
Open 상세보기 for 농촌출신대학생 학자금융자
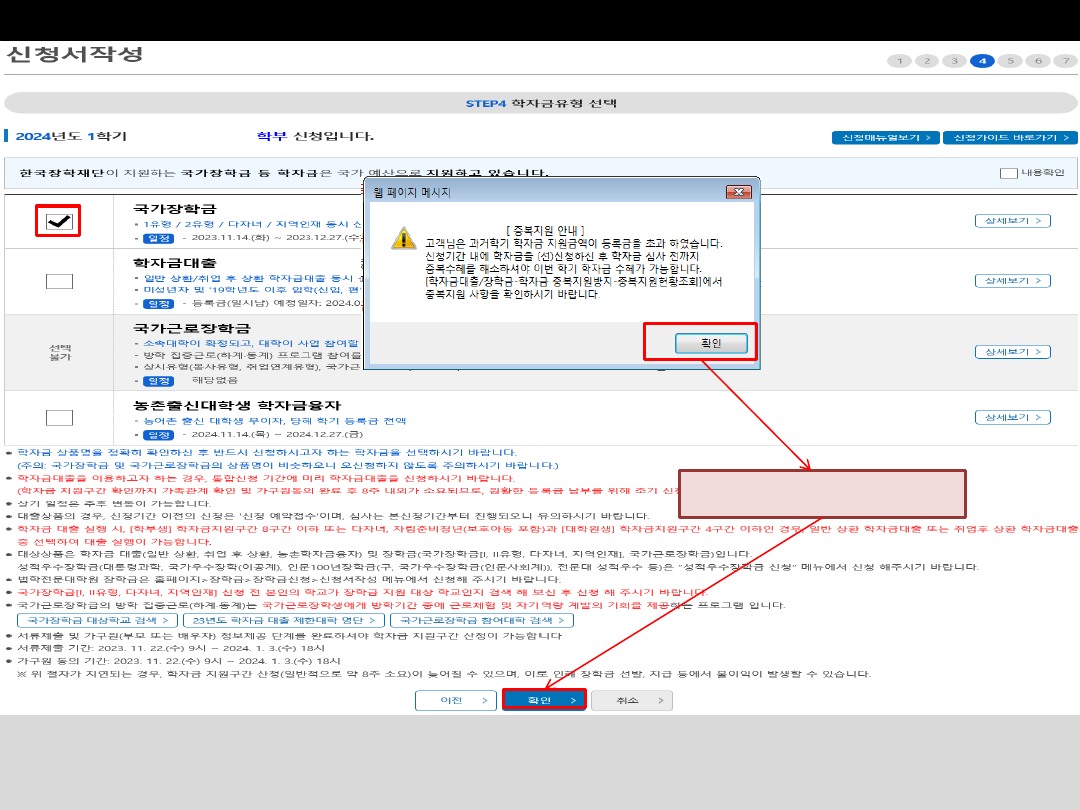(1012, 418)
